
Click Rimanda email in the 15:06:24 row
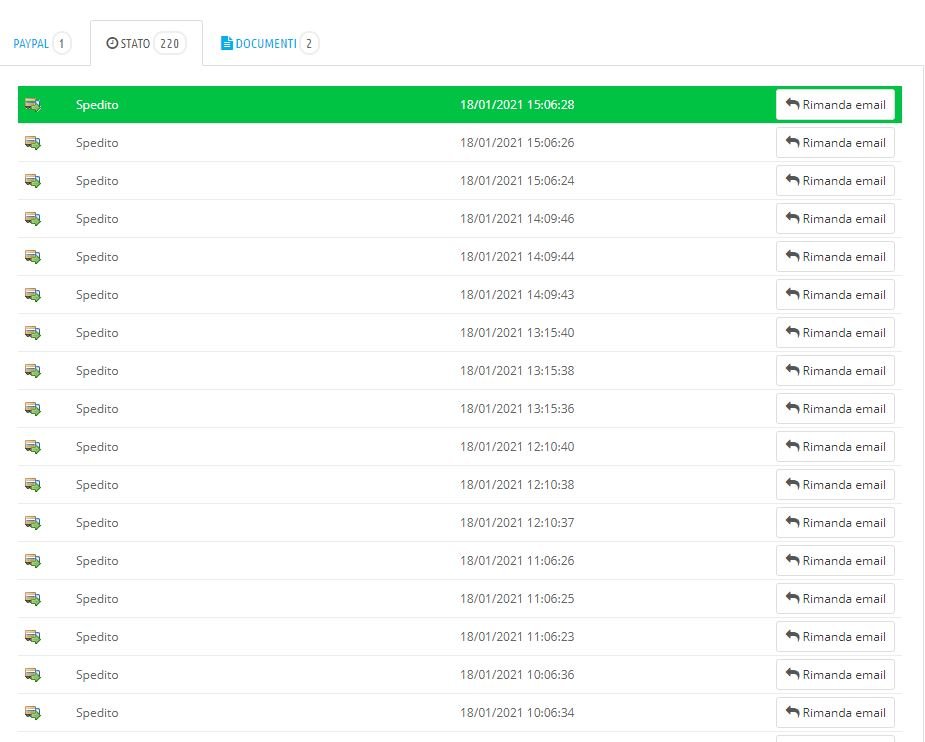[x=835, y=181]
